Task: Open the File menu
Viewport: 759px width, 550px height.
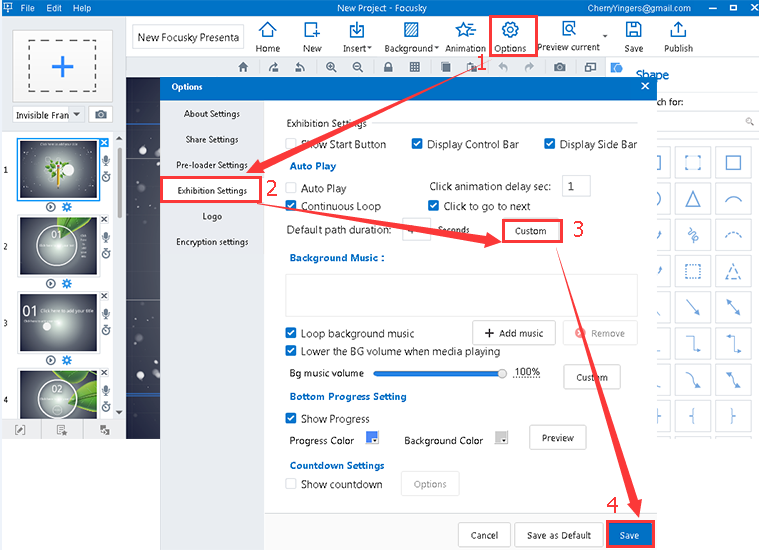Action: point(28,8)
